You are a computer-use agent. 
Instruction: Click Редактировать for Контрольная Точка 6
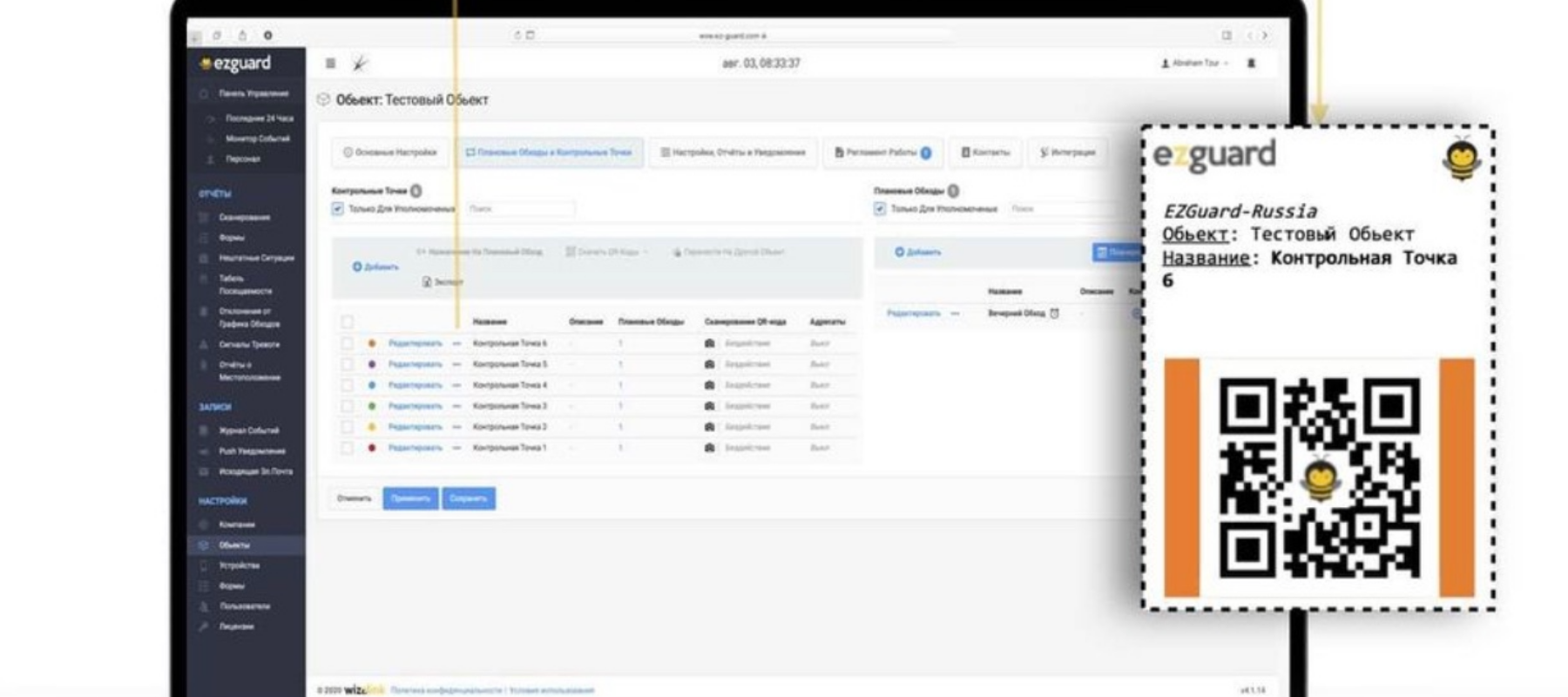416,343
